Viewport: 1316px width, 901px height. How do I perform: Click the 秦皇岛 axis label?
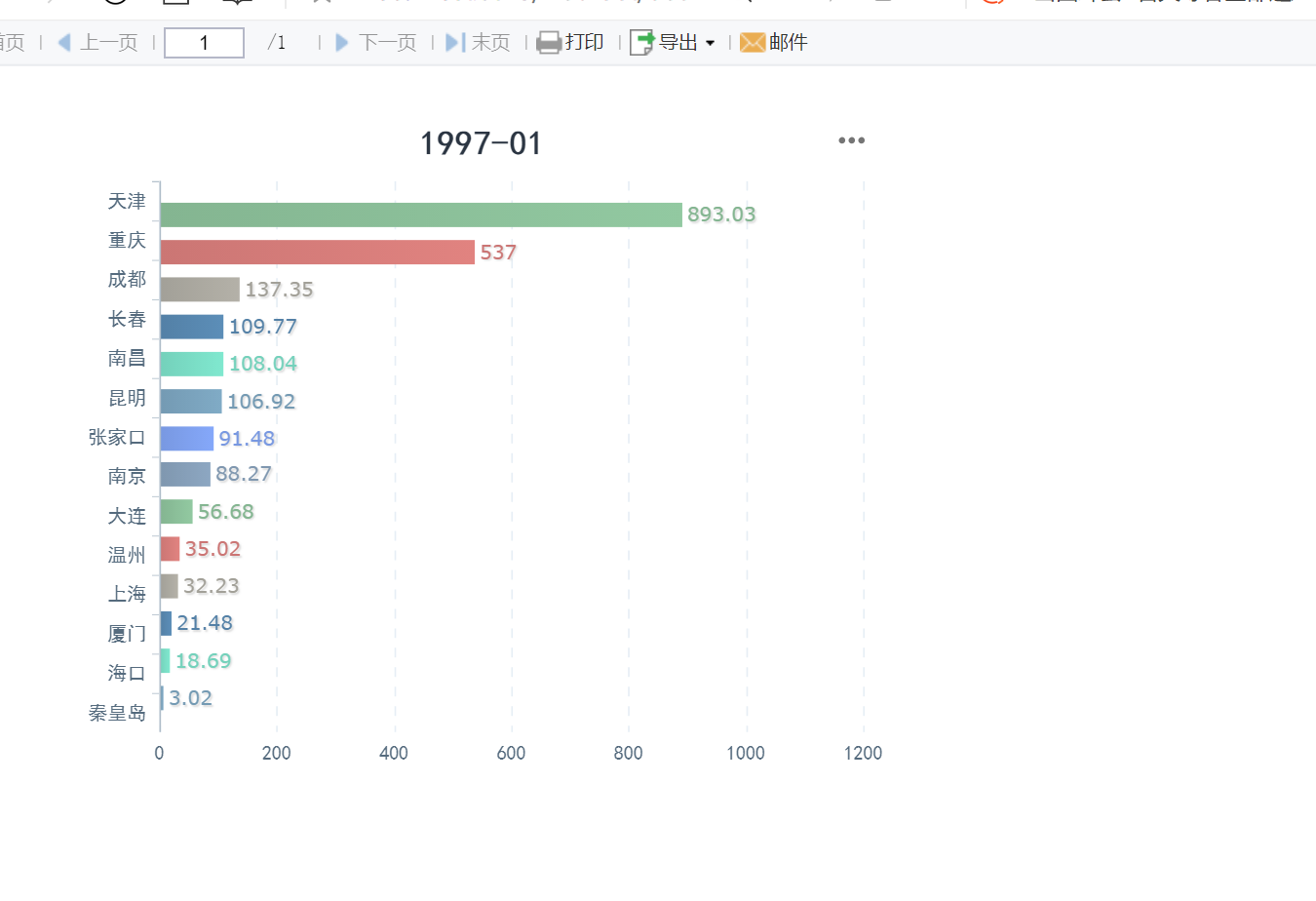tap(117, 713)
